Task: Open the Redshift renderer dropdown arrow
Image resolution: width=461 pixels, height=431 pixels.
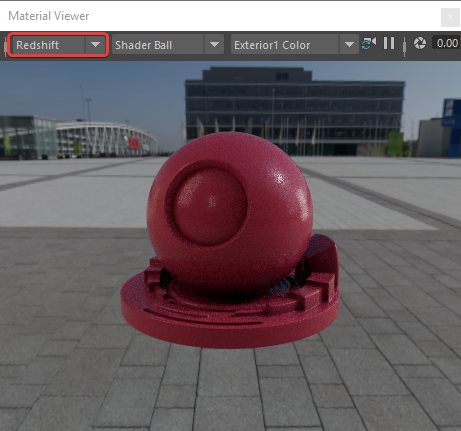Action: [95, 44]
